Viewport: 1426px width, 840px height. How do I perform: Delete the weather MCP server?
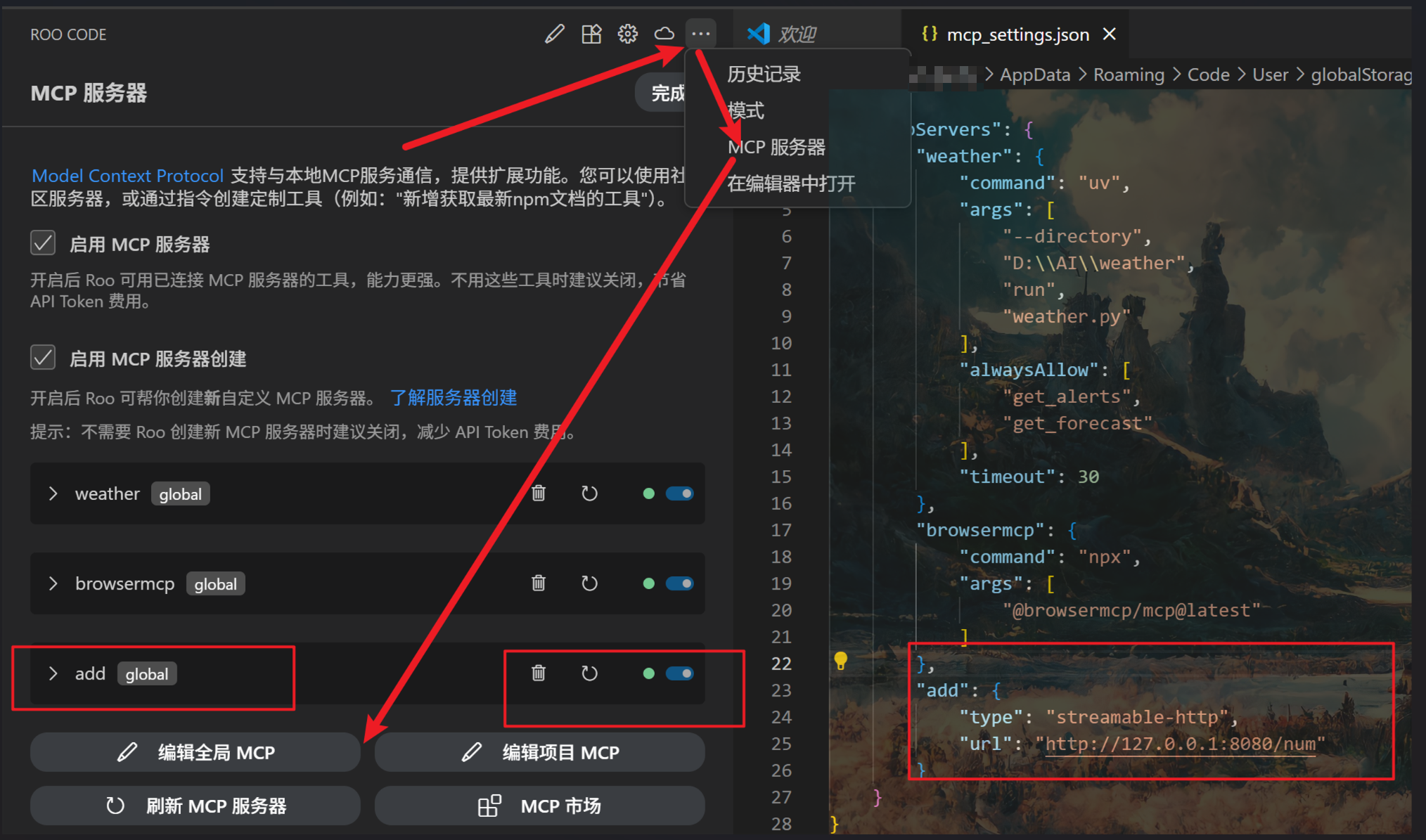[539, 493]
